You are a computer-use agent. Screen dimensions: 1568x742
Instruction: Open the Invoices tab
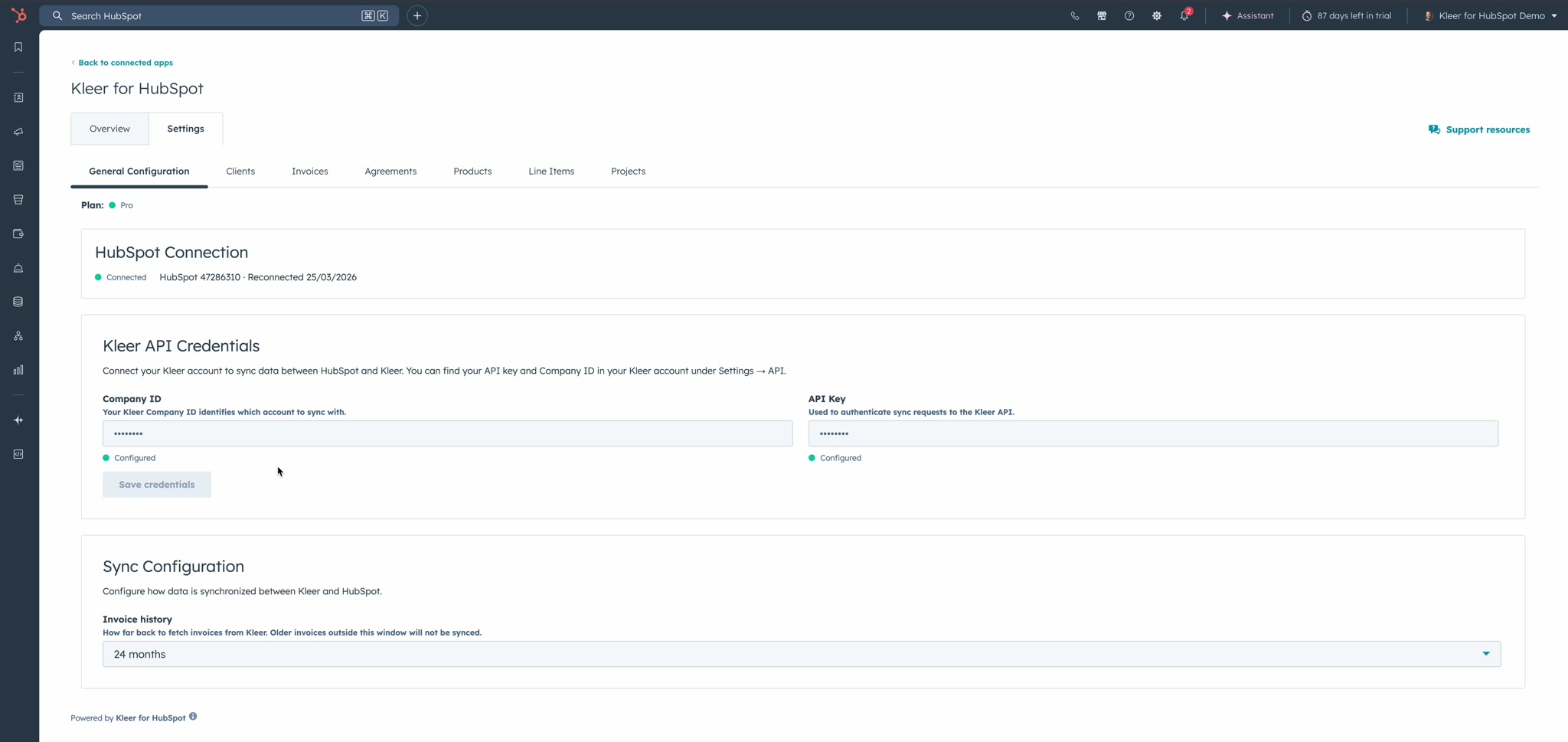[310, 172]
